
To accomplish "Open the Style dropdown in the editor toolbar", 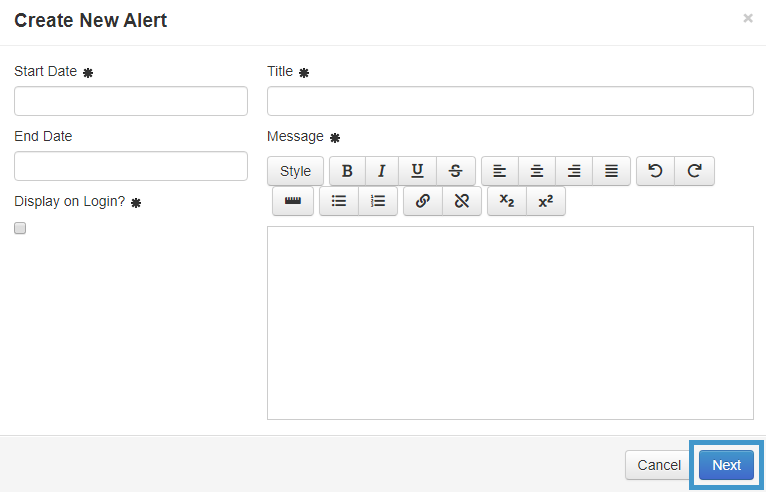I will (296, 171).
